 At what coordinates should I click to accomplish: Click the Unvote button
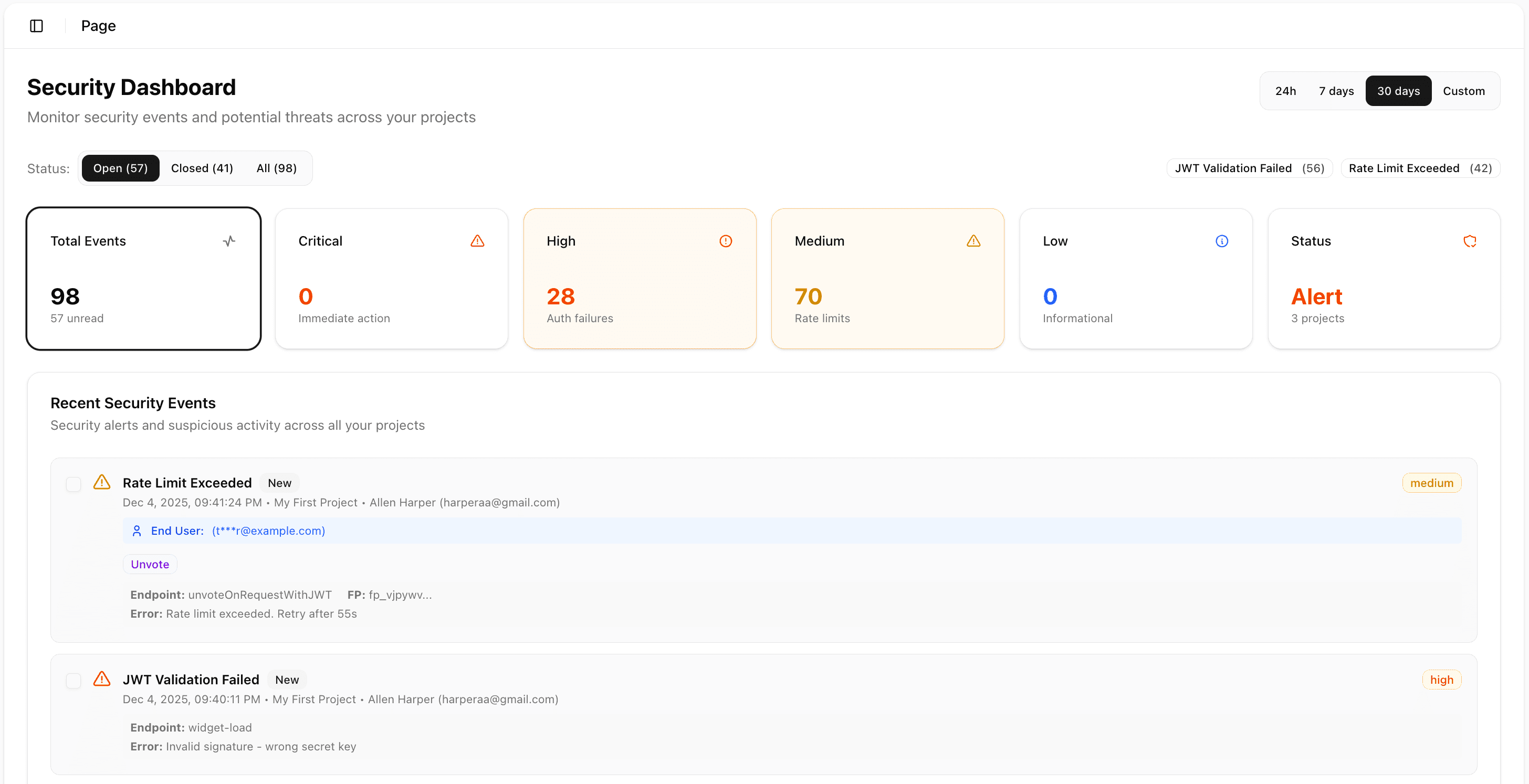(150, 564)
